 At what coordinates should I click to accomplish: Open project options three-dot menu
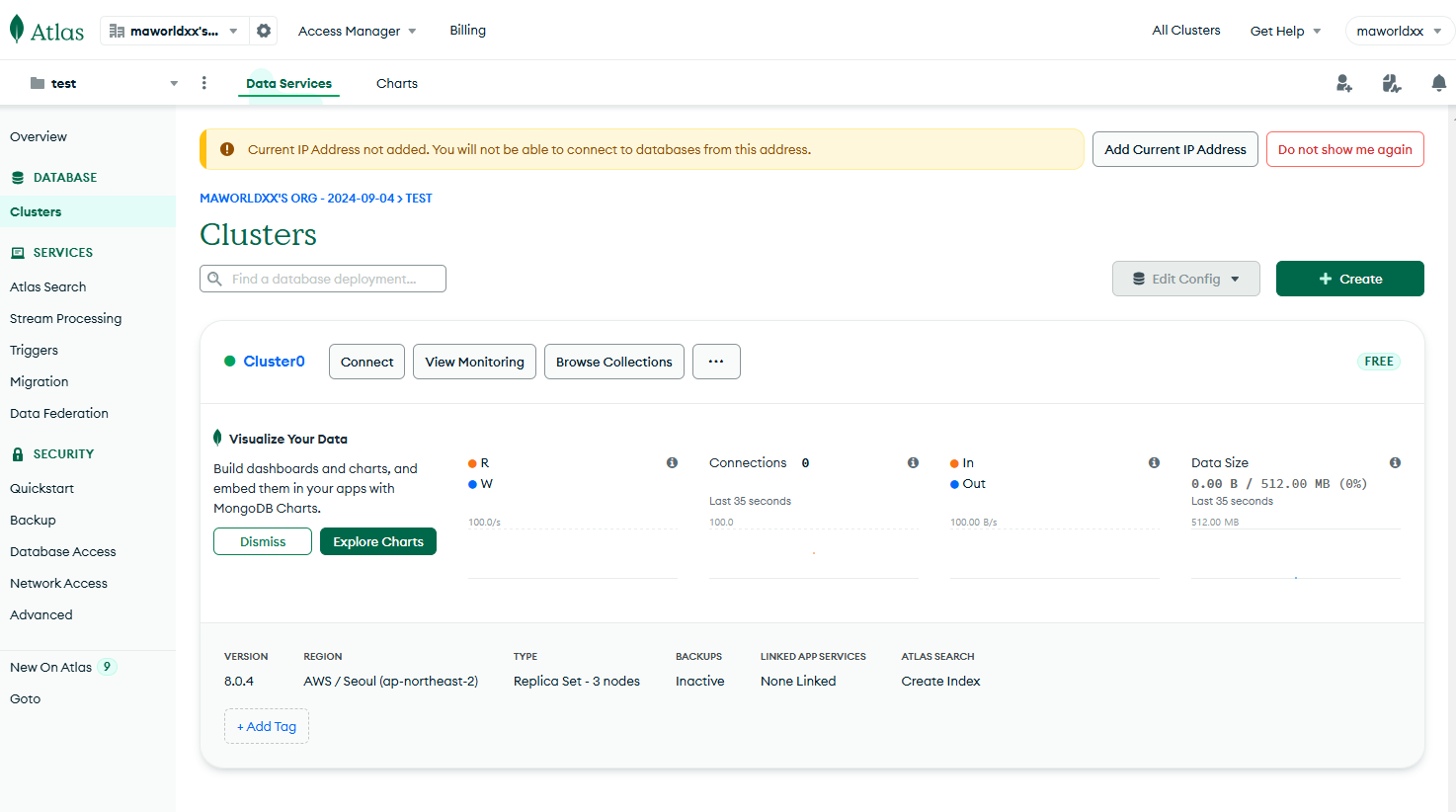pyautogui.click(x=204, y=83)
